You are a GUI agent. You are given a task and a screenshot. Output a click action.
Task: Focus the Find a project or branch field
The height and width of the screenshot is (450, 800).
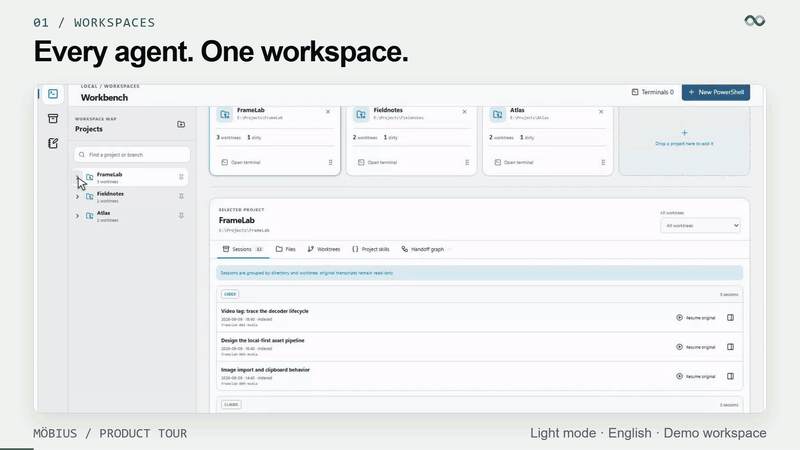point(132,155)
